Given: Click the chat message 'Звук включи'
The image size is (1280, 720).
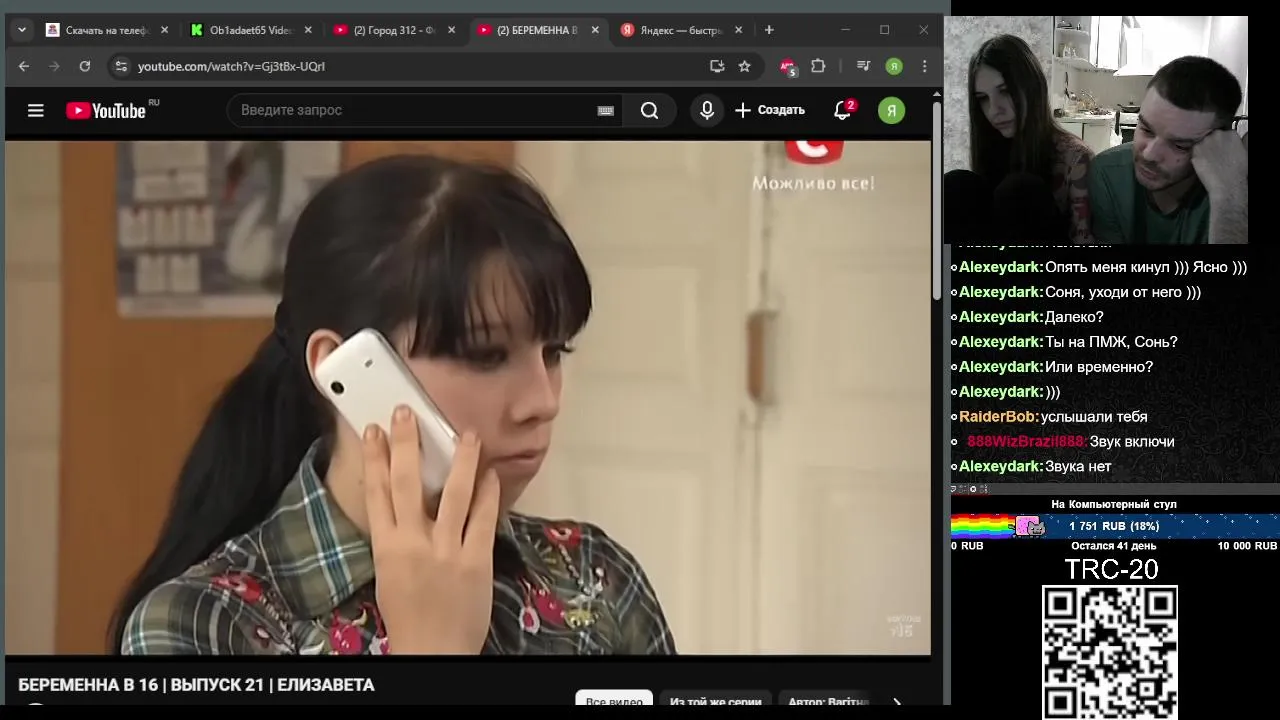Looking at the screenshot, I should (1132, 441).
